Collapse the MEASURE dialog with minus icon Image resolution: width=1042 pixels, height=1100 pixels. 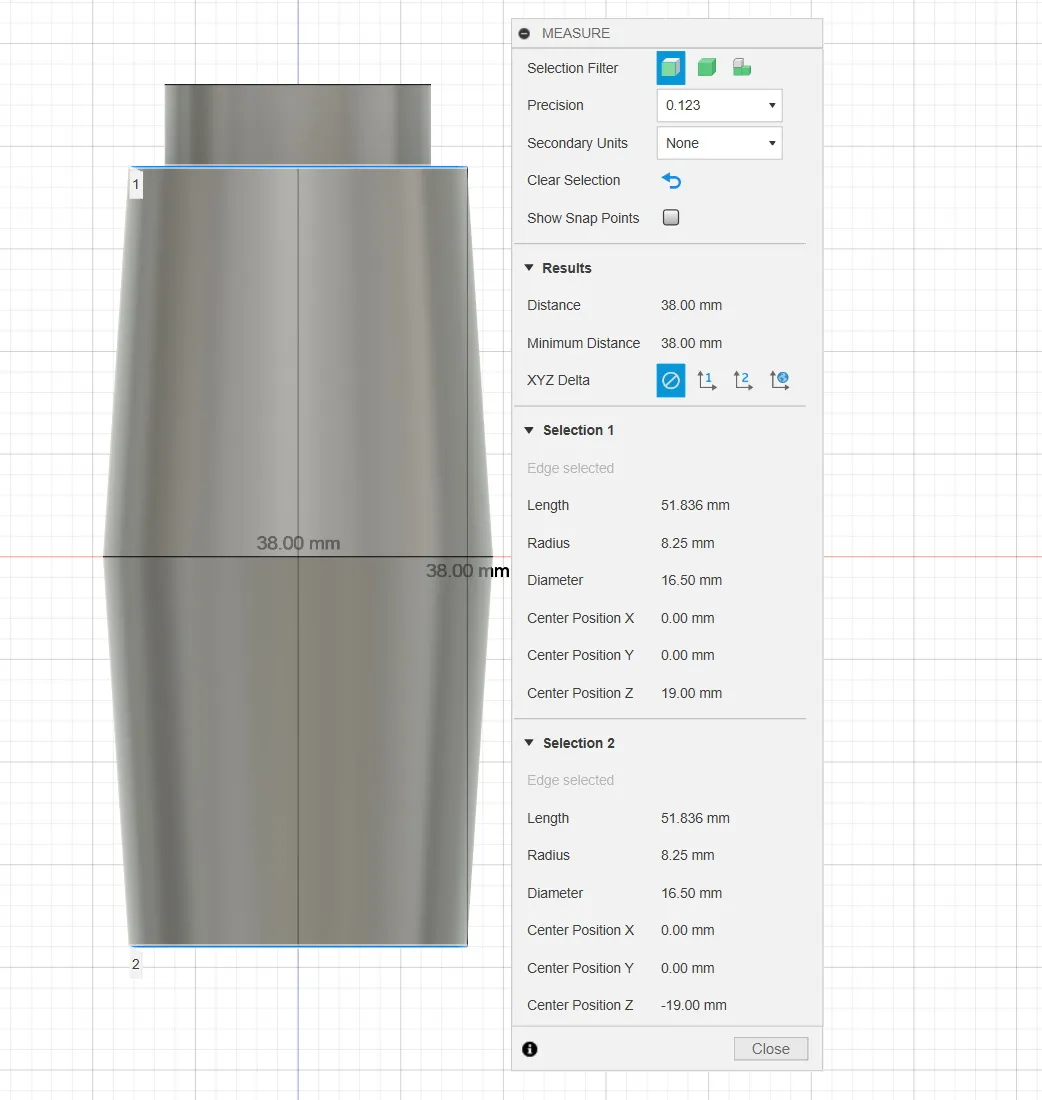[x=524, y=33]
